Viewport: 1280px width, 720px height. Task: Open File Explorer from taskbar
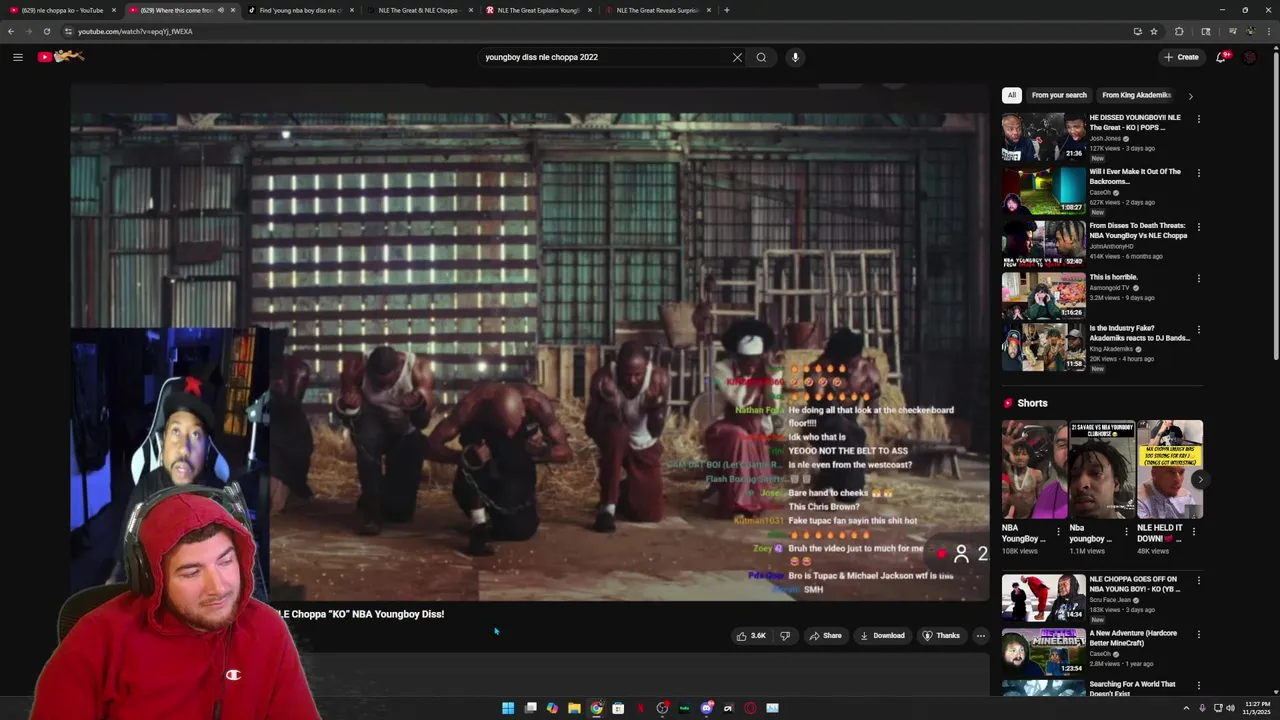574,708
